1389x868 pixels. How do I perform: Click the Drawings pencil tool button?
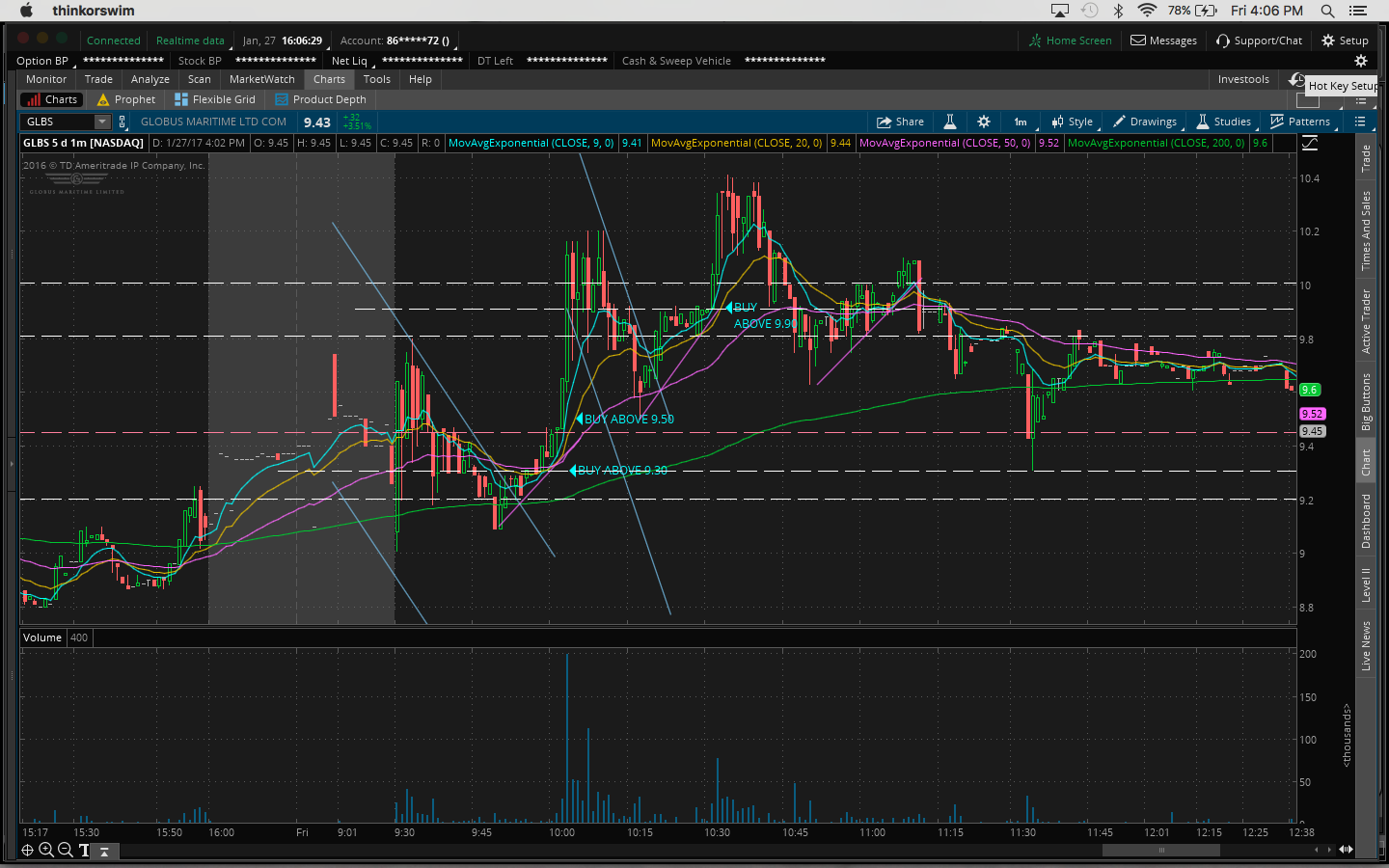pyautogui.click(x=1144, y=122)
